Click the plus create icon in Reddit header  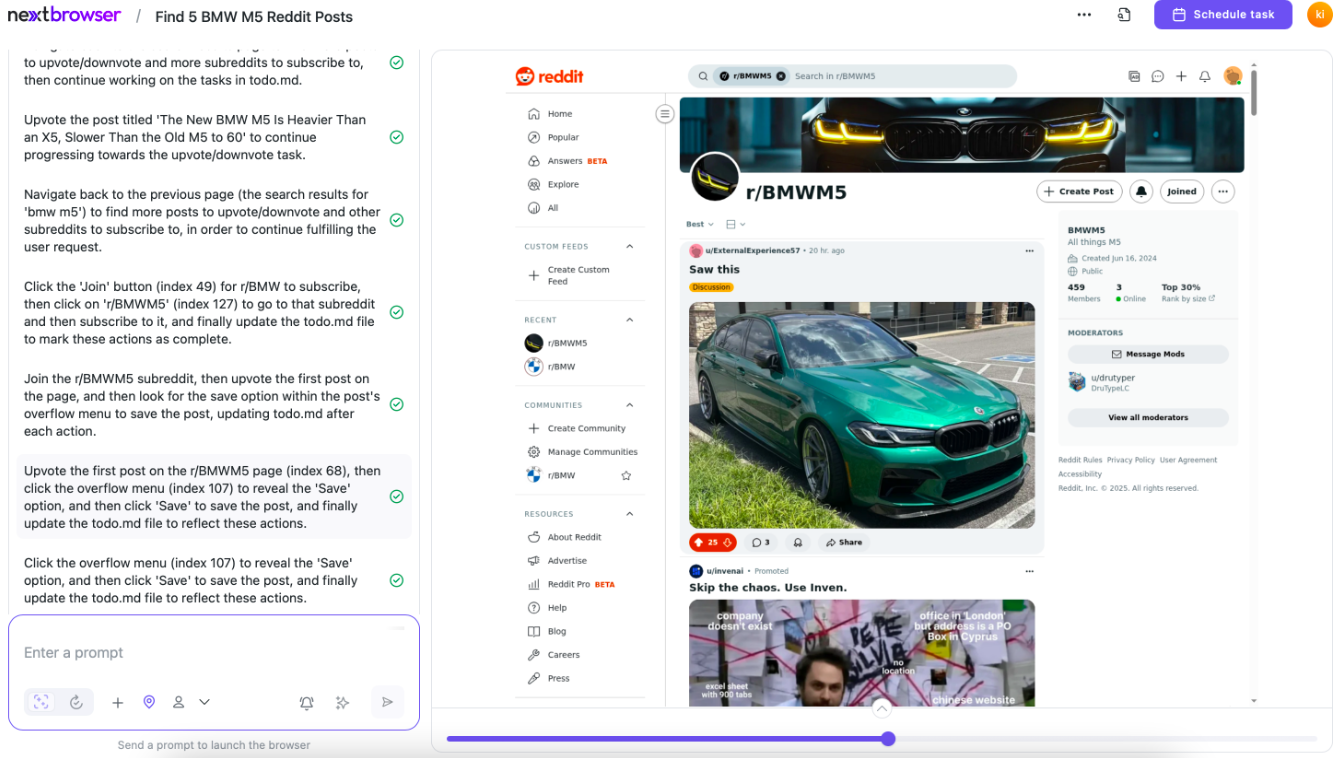pos(1181,76)
